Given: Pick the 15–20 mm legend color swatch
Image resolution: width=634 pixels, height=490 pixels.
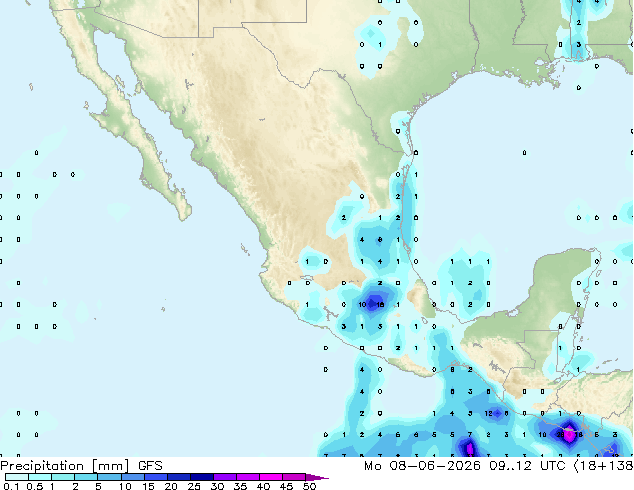Looking at the screenshot, I should coord(155,477).
